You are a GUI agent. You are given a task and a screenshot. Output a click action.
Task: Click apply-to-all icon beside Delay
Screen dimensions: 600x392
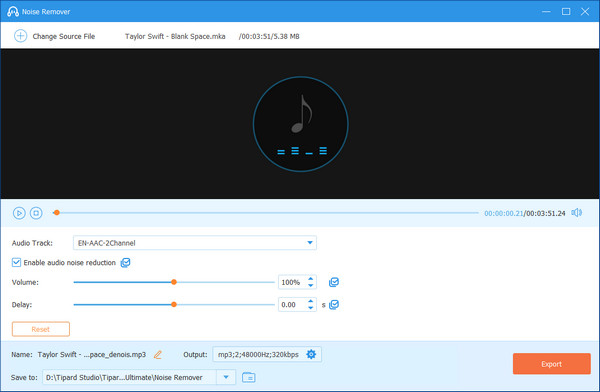[x=334, y=305]
